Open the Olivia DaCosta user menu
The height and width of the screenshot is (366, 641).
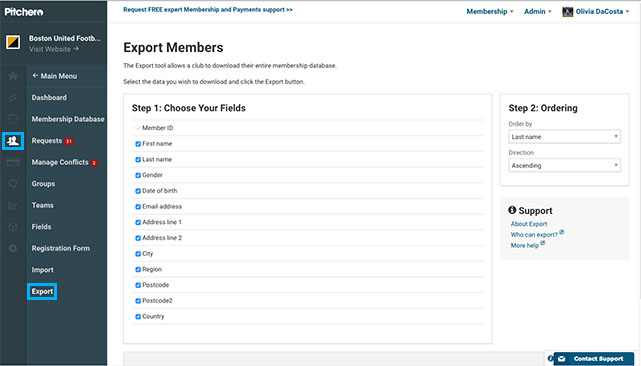596,12
